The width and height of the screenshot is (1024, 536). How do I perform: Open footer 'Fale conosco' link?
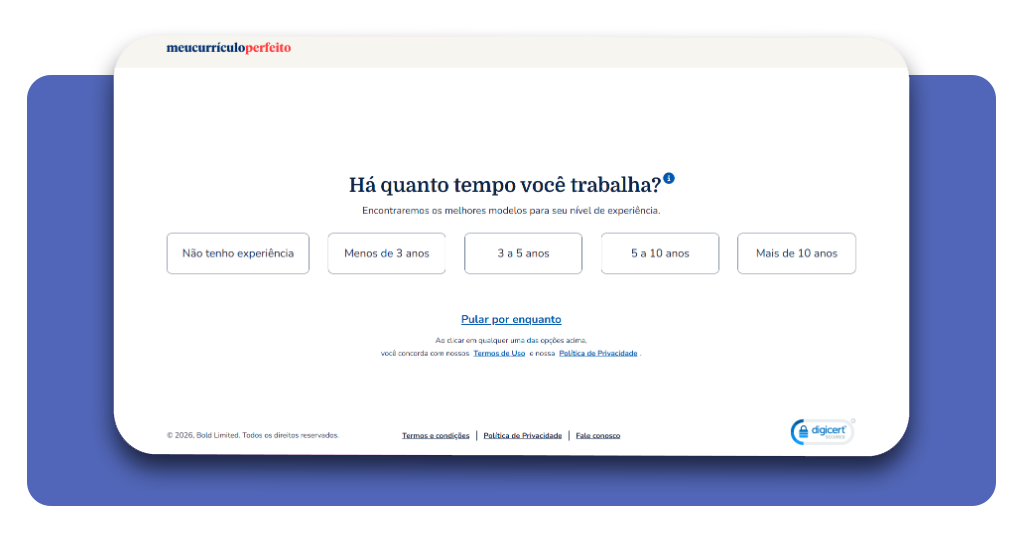598,435
